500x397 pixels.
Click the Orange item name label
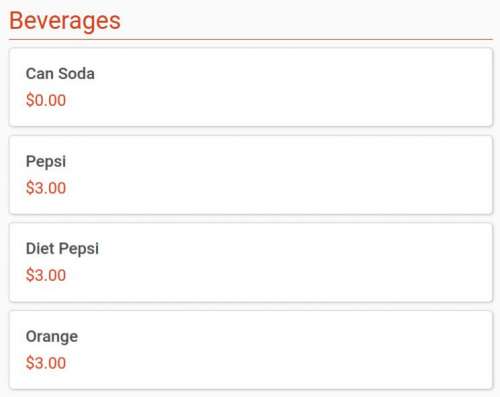pos(52,337)
